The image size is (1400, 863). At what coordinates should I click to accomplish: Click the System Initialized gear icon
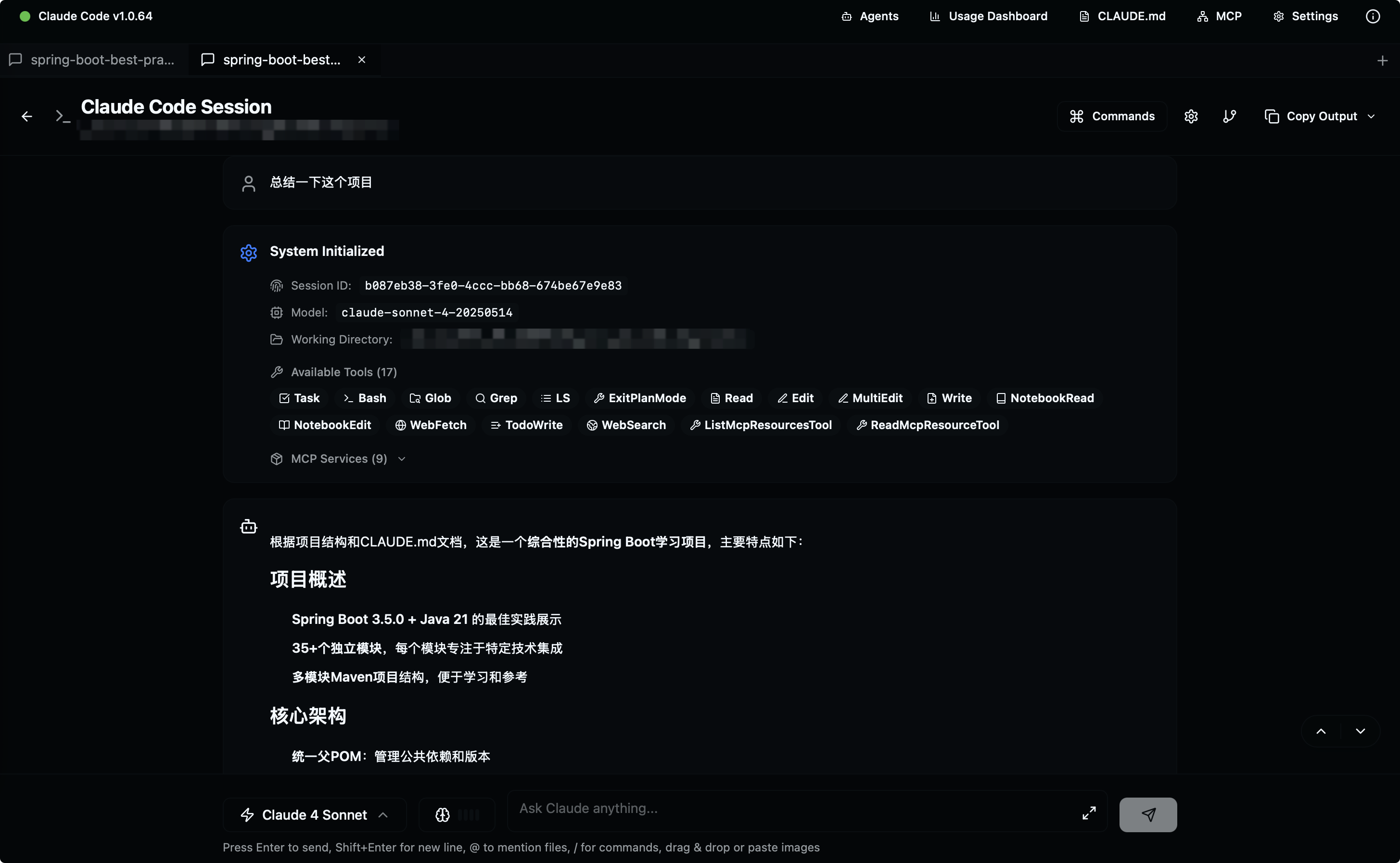click(x=248, y=252)
